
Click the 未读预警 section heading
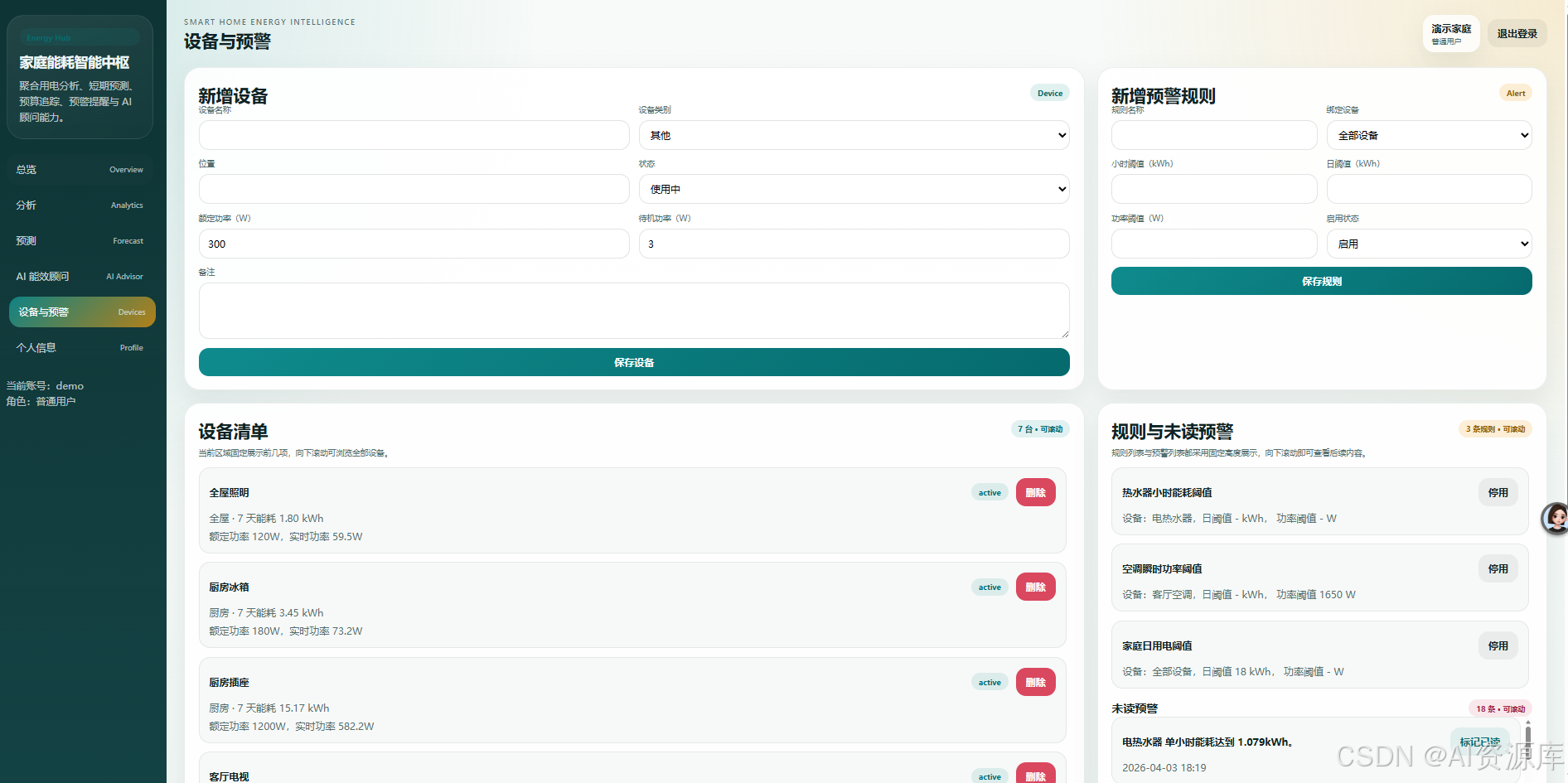tap(1135, 708)
